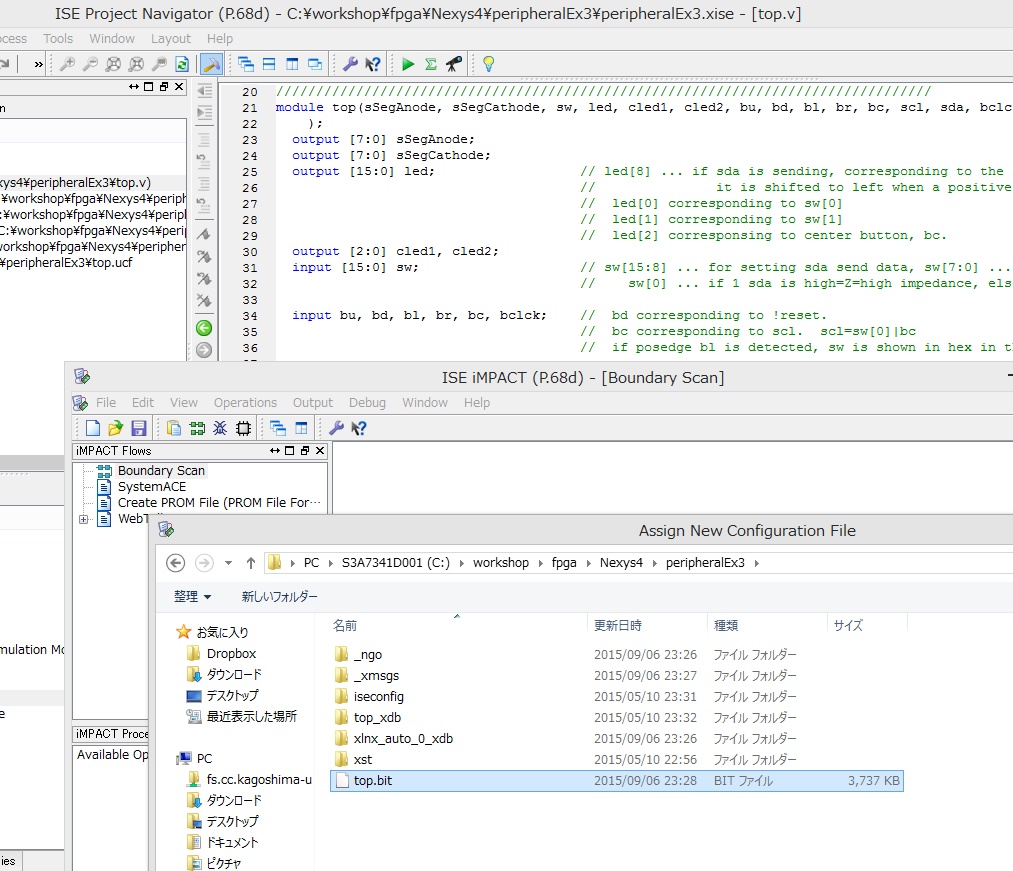The width and height of the screenshot is (1013, 871).
Task: Click the Save floppy icon in iMPACT toolbar
Action: click(x=139, y=428)
